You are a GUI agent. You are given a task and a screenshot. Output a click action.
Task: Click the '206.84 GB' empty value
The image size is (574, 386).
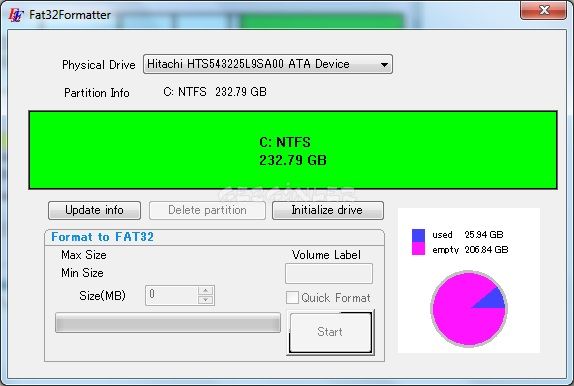tap(486, 250)
